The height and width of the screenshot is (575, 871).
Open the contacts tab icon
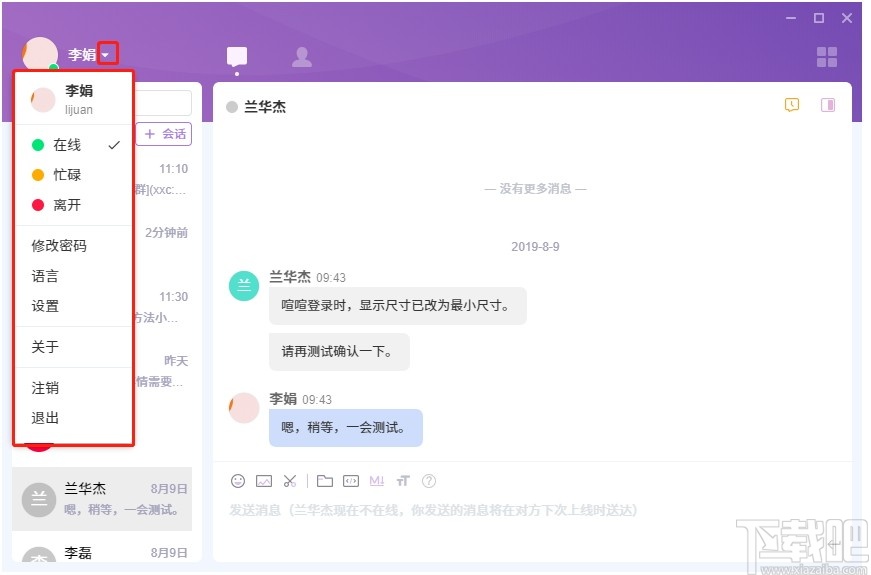[x=302, y=57]
